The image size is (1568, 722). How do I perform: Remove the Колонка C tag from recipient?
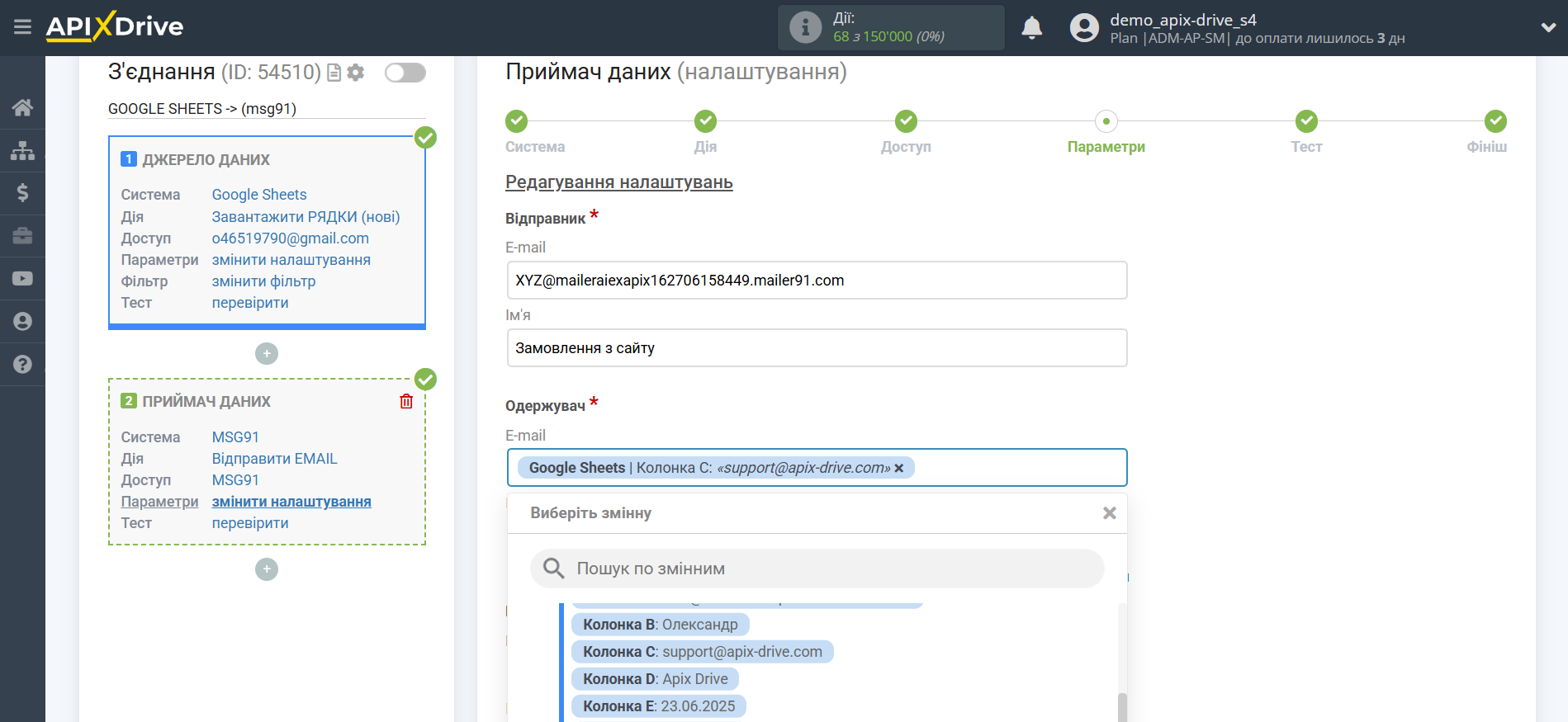[x=899, y=468]
